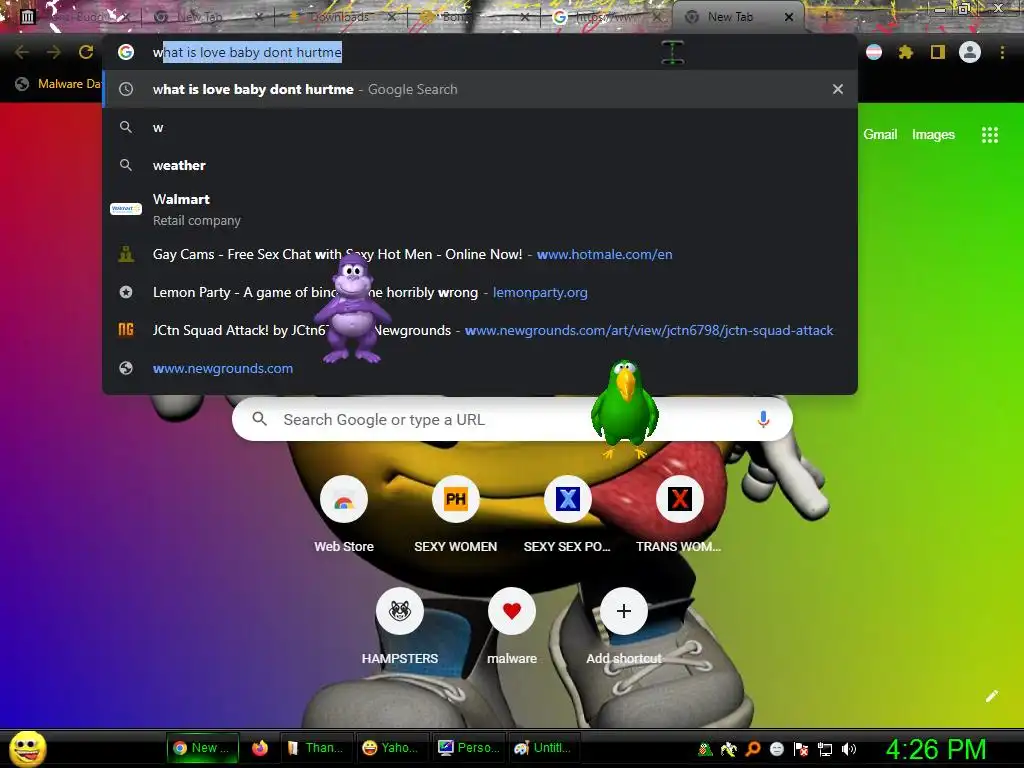The image size is (1024, 768).
Task: Click the 'Search Google or type a URL' box
Action: pos(512,419)
